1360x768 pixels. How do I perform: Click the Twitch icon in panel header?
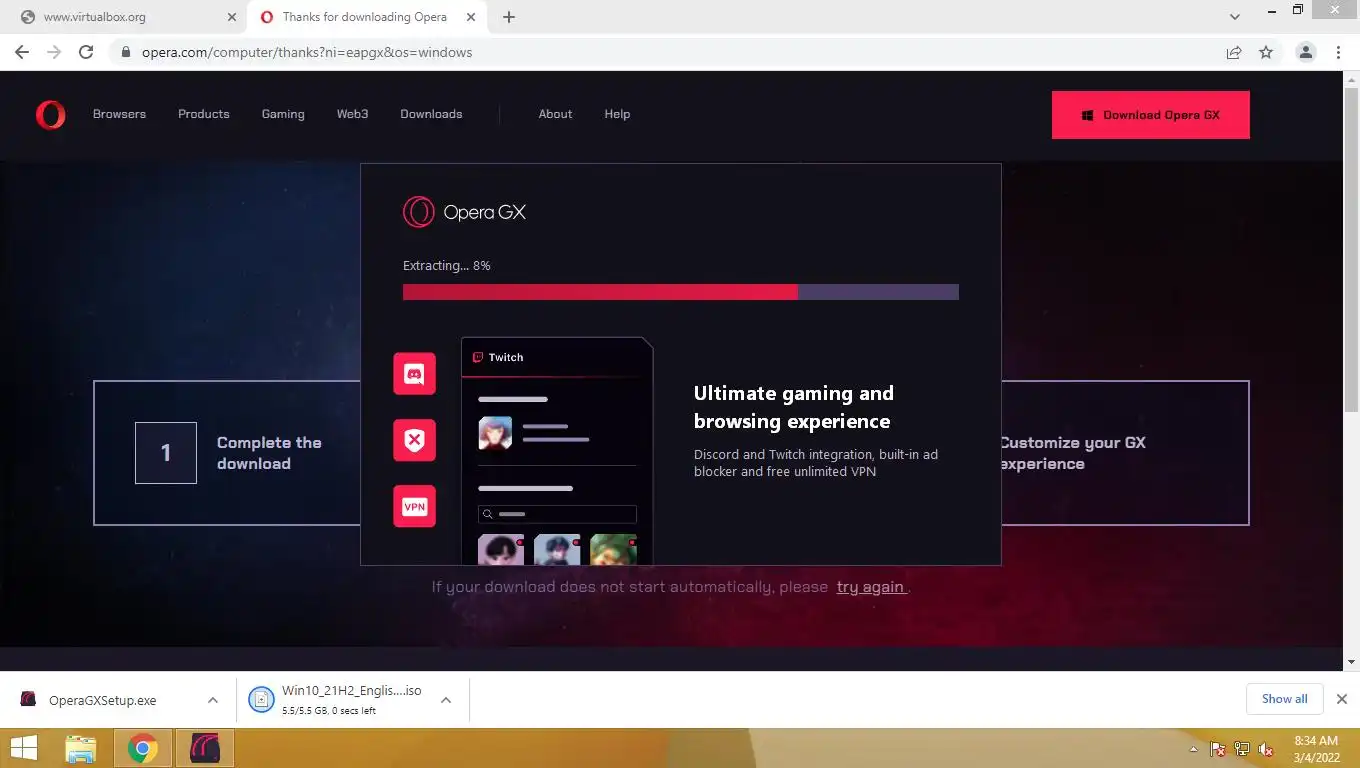(478, 357)
